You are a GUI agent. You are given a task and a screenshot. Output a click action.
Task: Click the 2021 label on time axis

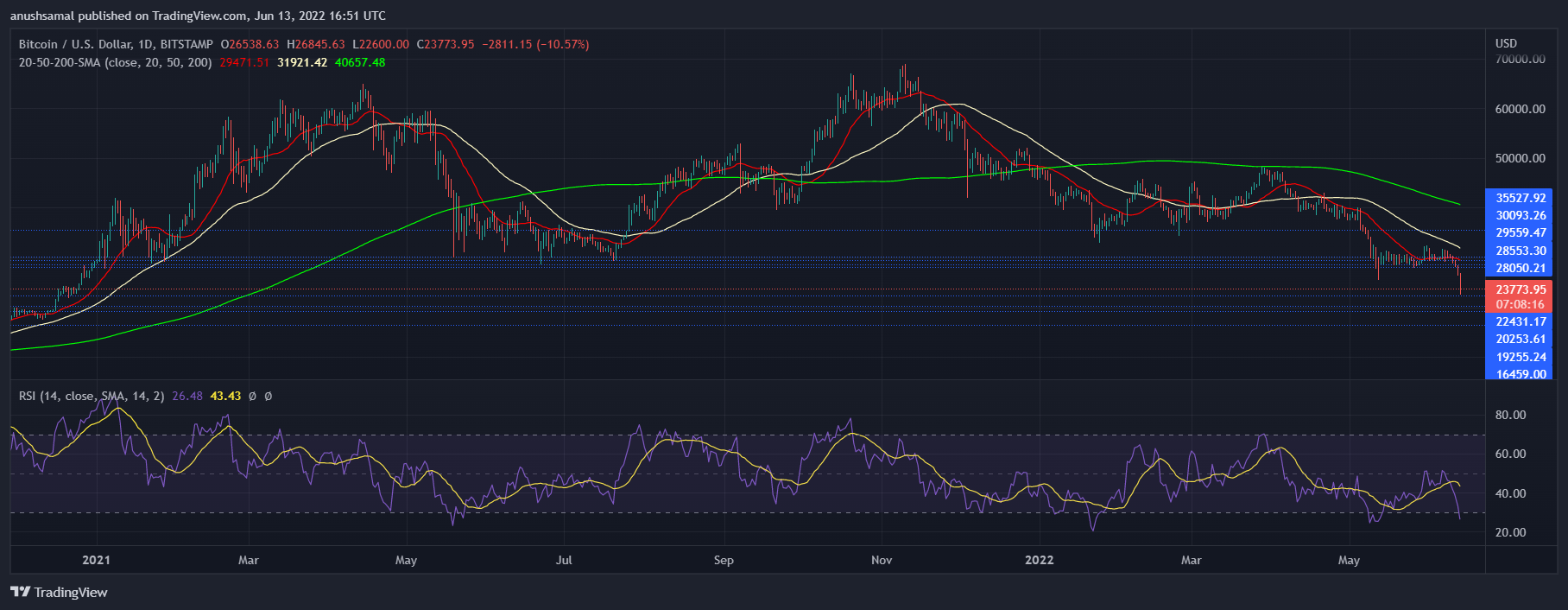pyautogui.click(x=96, y=560)
